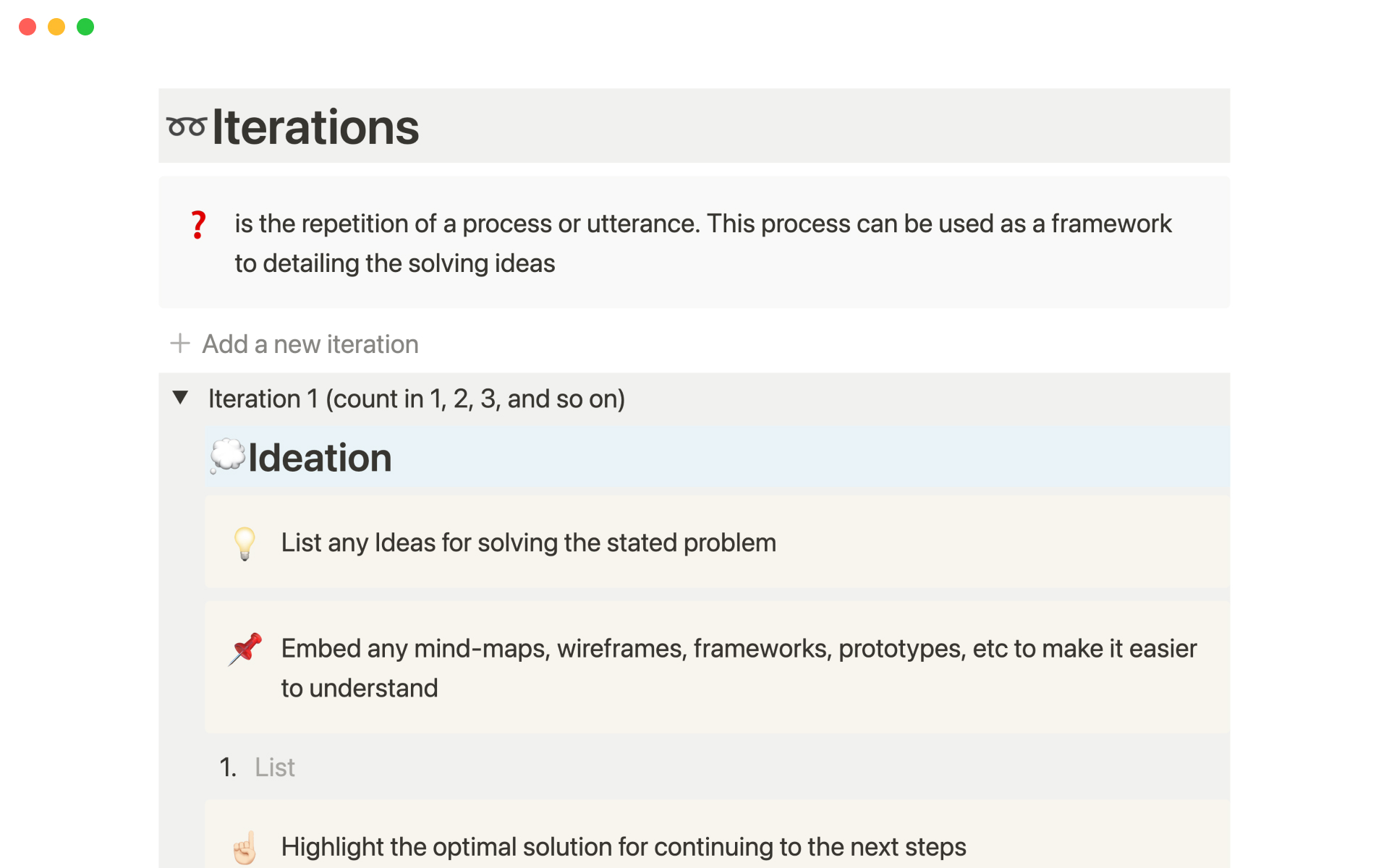Click the loop icon beside Iterations title
This screenshot has width=1389, height=868.
pyautogui.click(x=187, y=127)
